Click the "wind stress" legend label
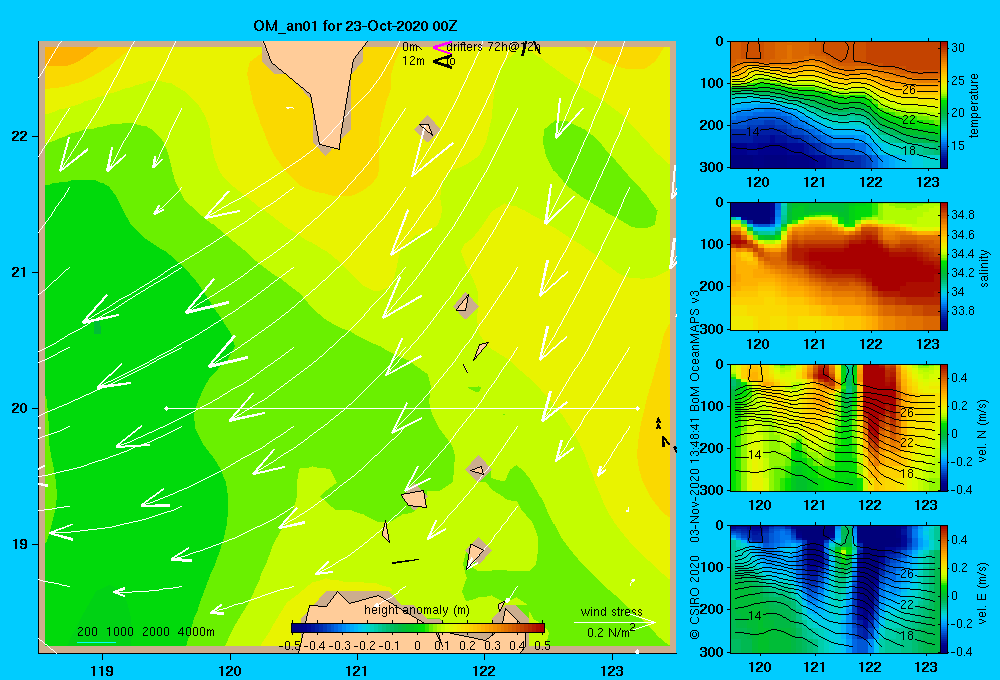This screenshot has height=680, width=1000. tap(612, 611)
